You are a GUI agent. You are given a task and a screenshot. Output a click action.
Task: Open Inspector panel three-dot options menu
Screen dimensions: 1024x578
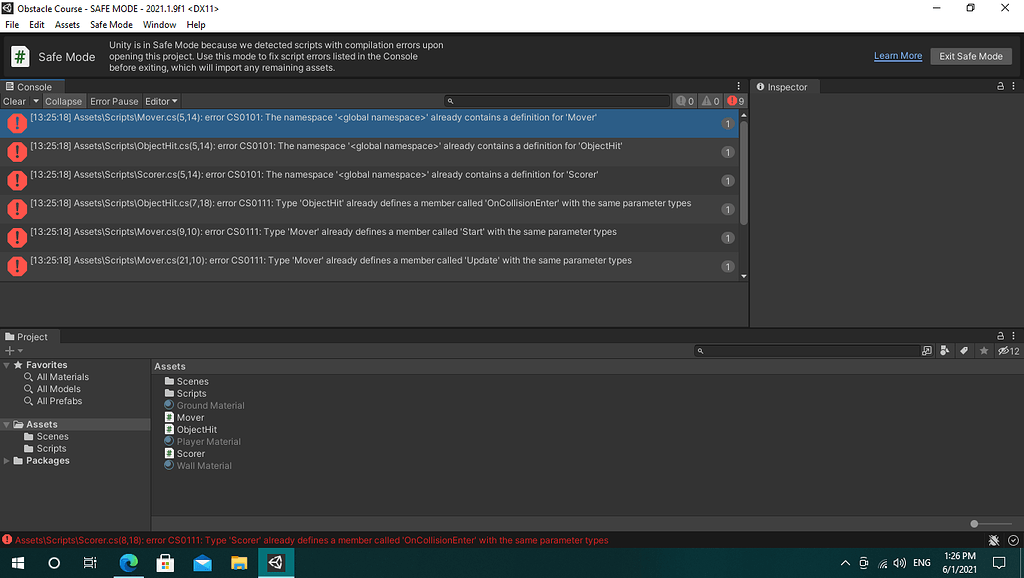(1014, 86)
